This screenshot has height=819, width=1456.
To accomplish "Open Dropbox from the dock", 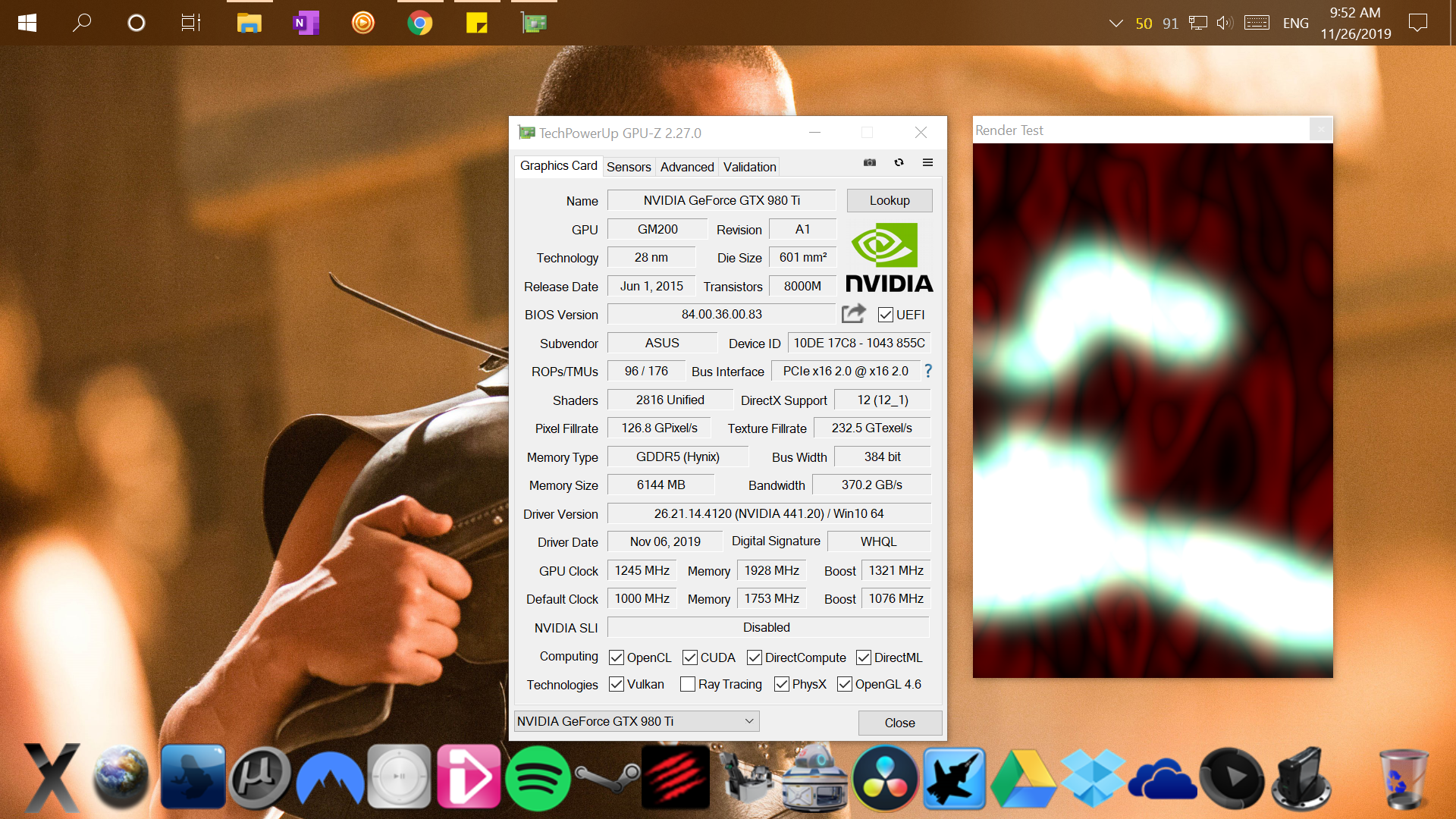I will coord(1093,778).
